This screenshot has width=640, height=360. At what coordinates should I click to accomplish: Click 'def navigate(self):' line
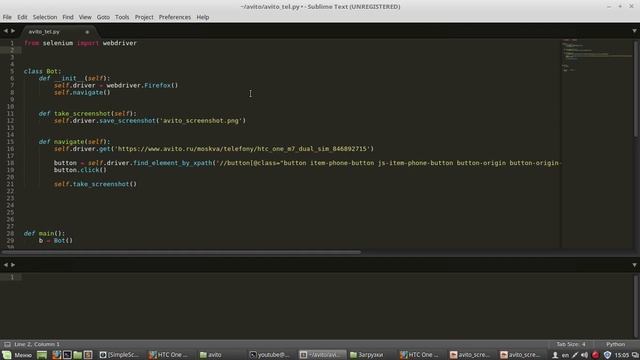pos(74,142)
